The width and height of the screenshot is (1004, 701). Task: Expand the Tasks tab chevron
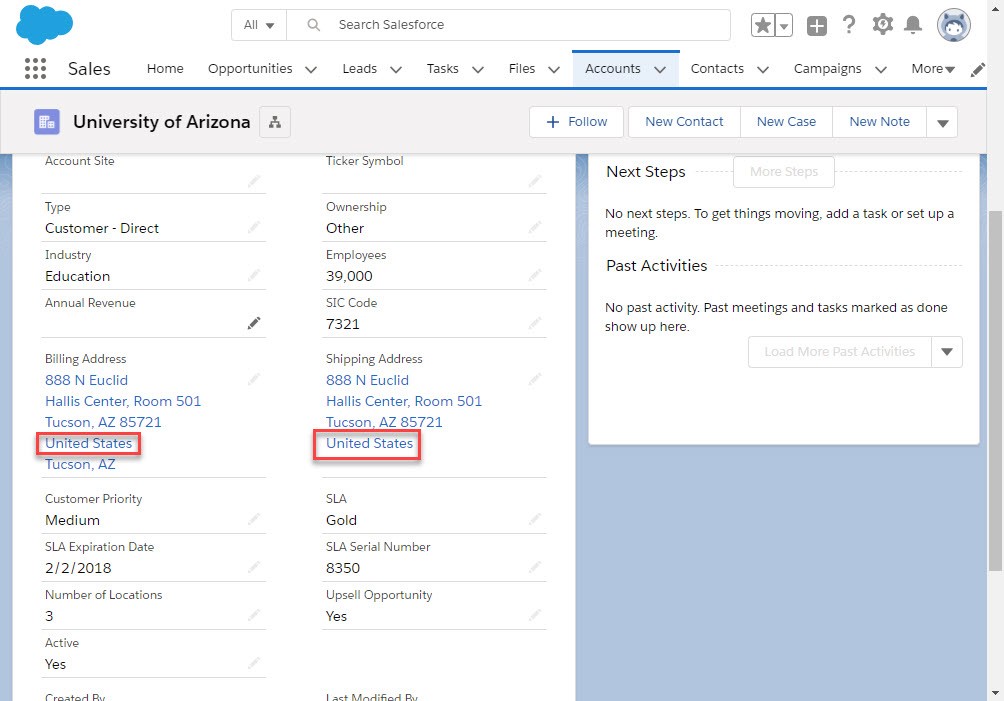tap(478, 69)
